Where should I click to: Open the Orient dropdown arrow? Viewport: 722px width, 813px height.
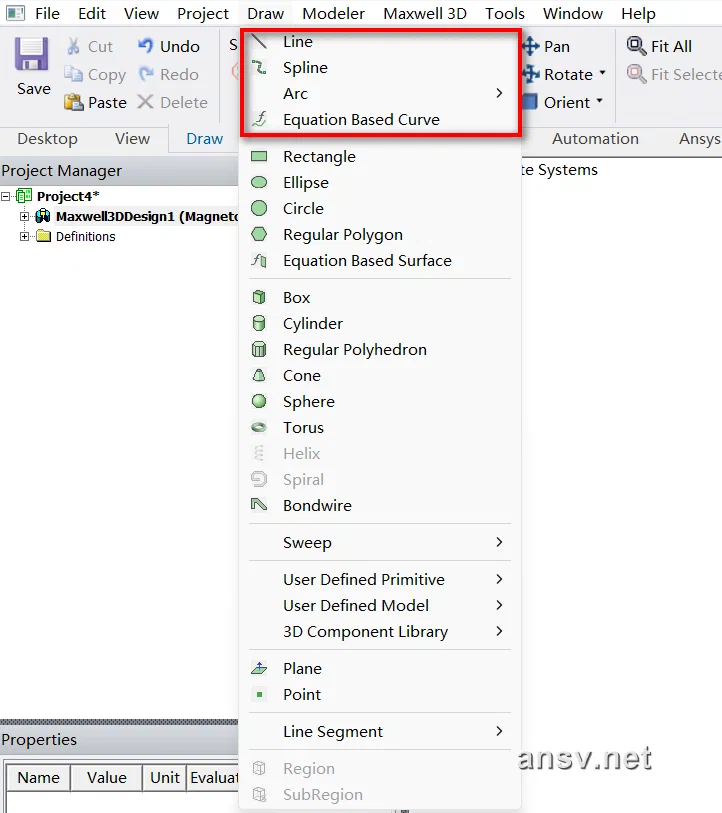[x=599, y=101]
